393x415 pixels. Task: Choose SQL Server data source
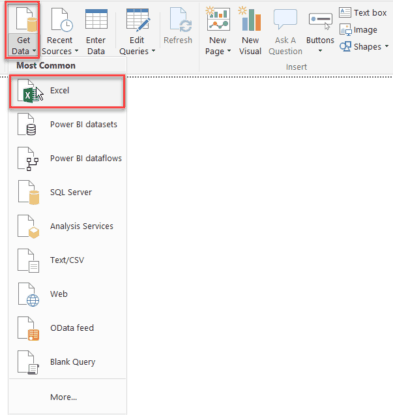[x=67, y=192]
